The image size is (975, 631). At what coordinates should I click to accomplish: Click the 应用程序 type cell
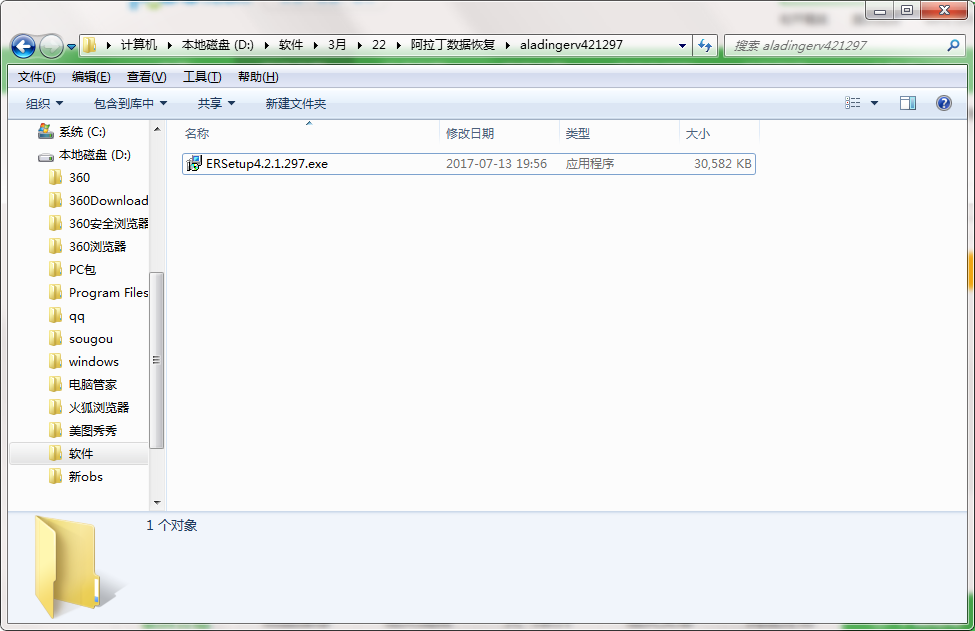pyautogui.click(x=589, y=164)
